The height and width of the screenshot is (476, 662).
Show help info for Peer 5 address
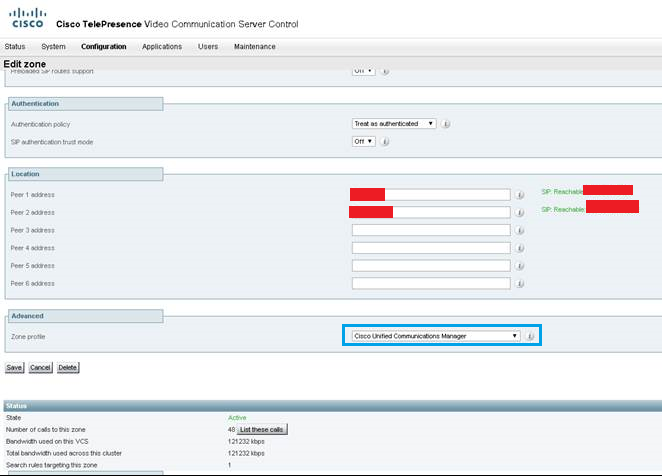pyautogui.click(x=521, y=266)
